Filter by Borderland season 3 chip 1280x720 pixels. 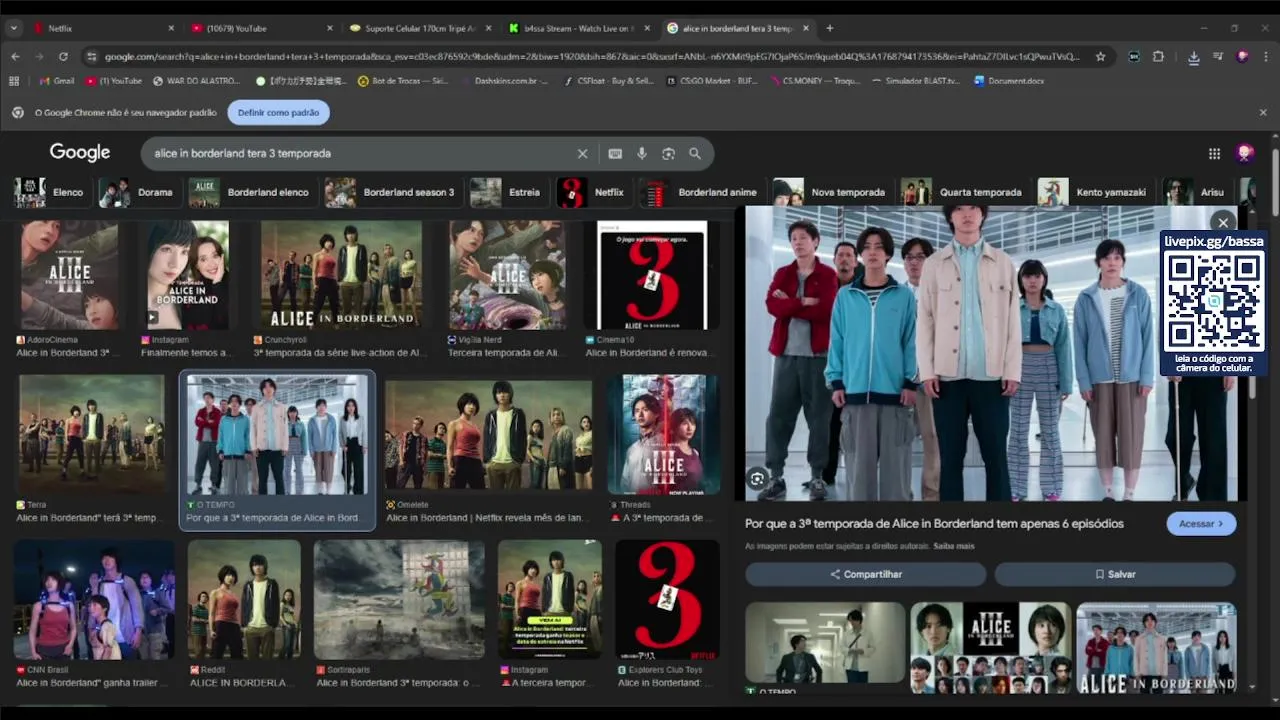point(391,192)
